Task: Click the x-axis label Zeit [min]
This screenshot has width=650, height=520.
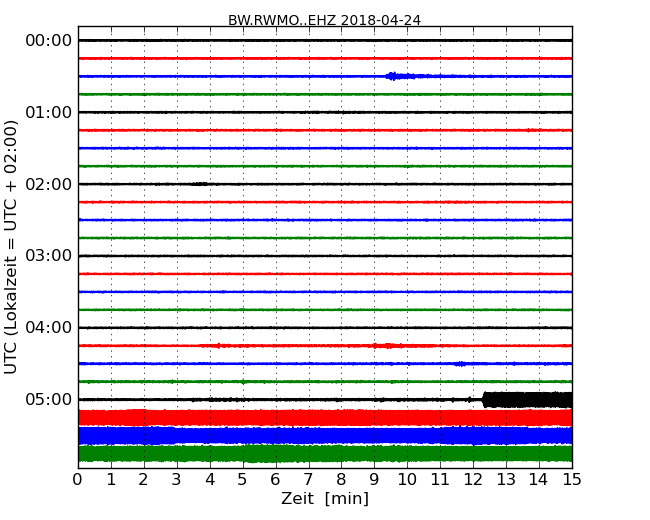Action: pos(325,498)
